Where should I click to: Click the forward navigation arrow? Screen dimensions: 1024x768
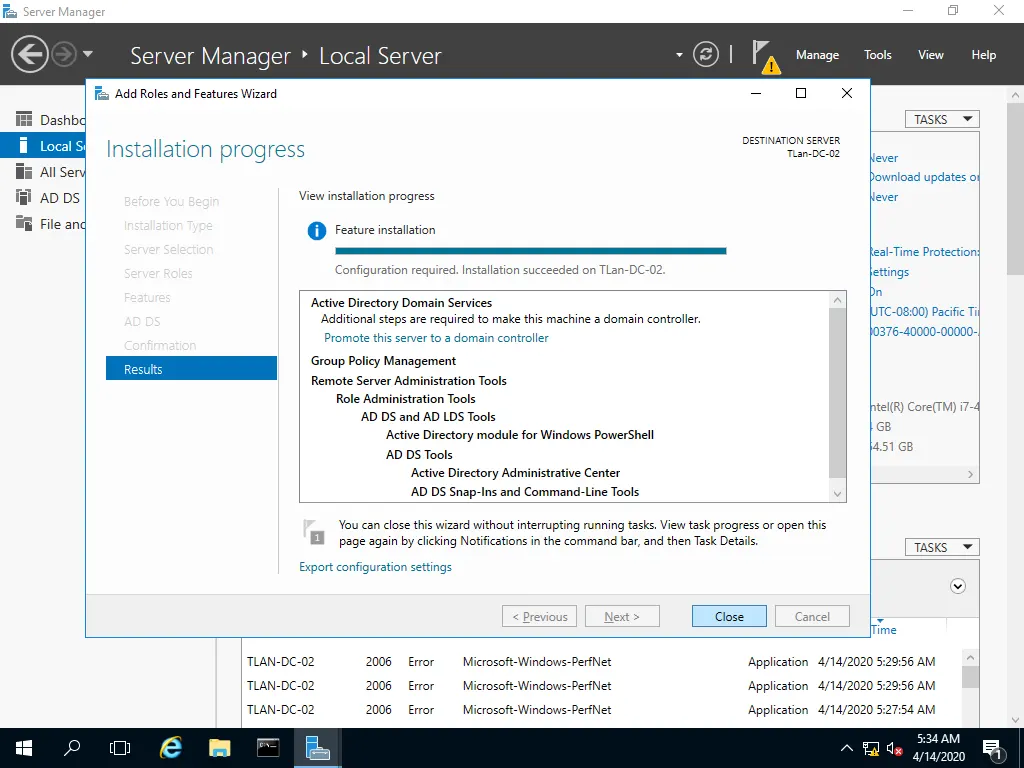coord(64,54)
